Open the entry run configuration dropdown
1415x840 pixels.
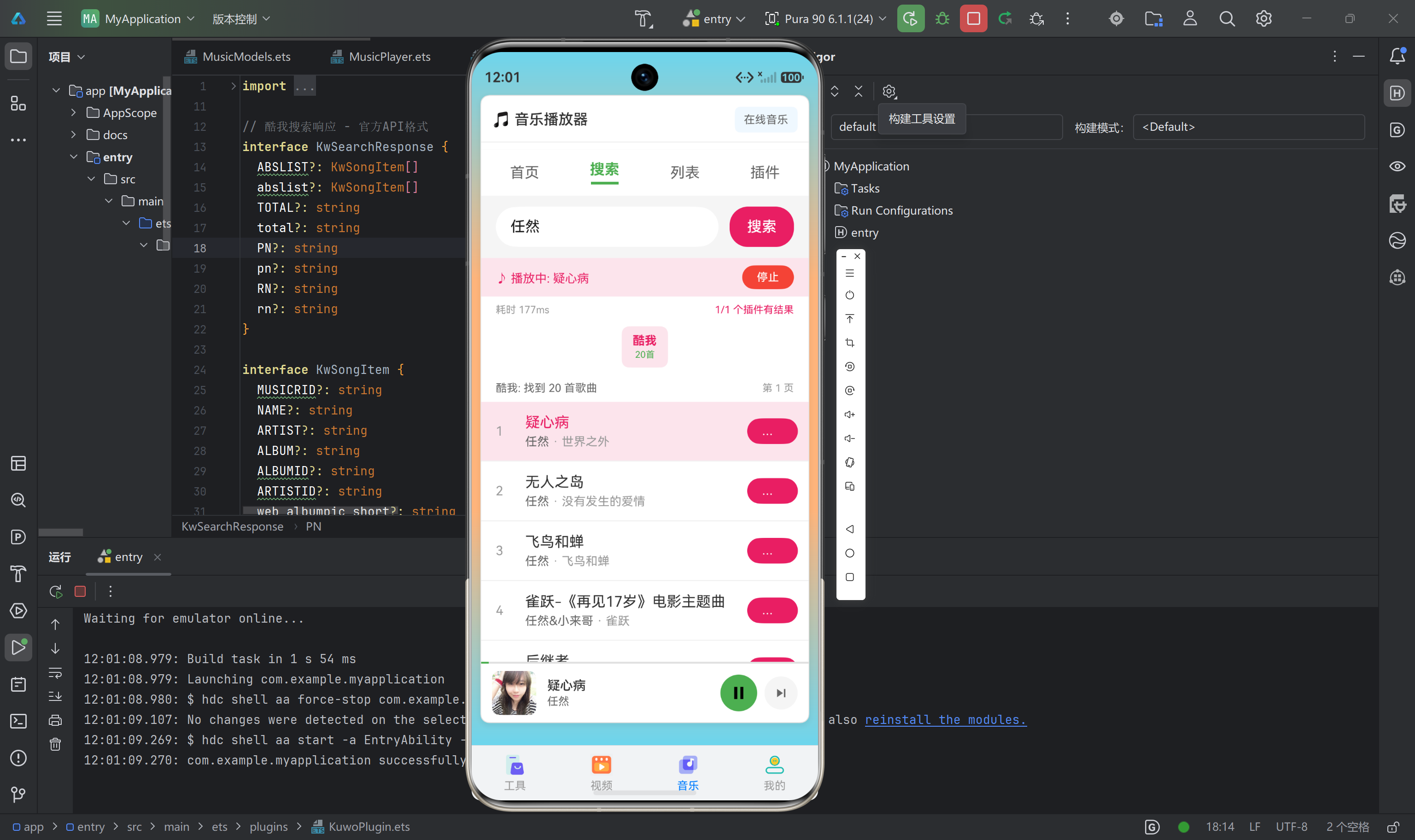[714, 19]
